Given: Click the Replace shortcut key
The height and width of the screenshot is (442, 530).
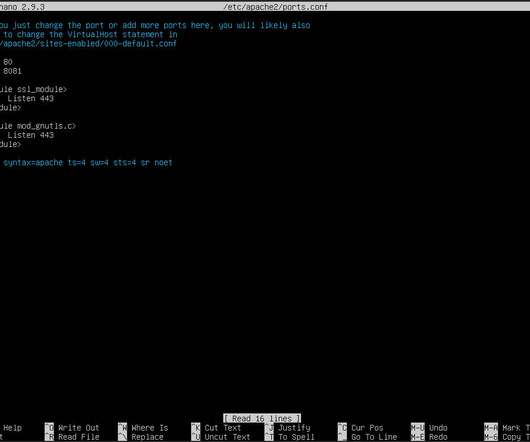Looking at the screenshot, I should 122,437.
